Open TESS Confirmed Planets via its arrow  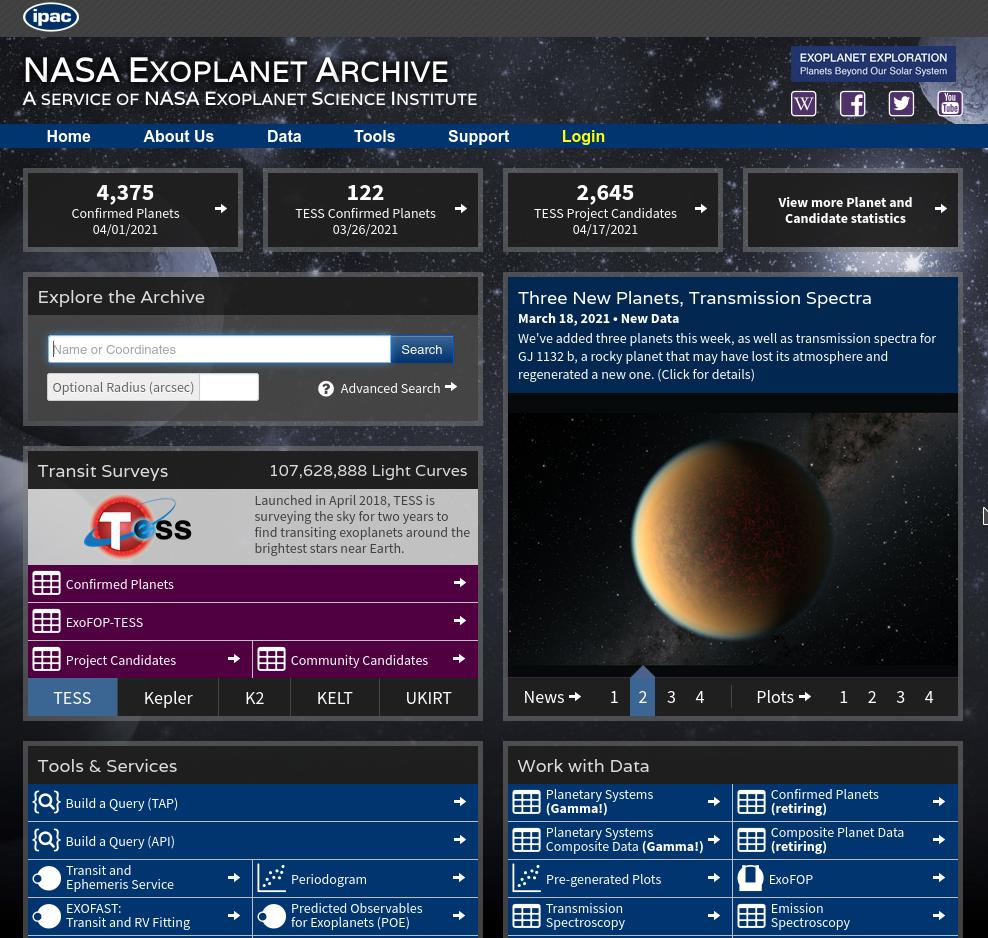pos(461,208)
